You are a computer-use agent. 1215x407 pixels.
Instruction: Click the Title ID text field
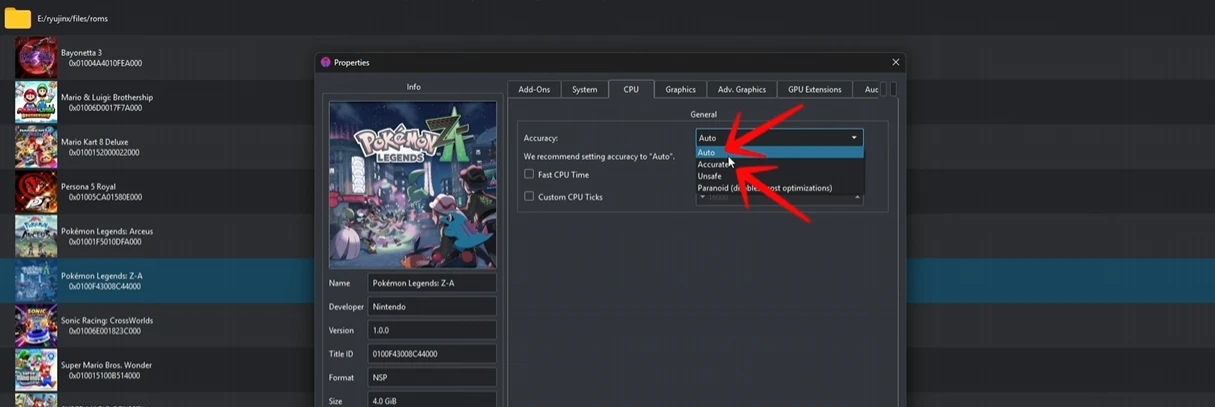tap(432, 354)
